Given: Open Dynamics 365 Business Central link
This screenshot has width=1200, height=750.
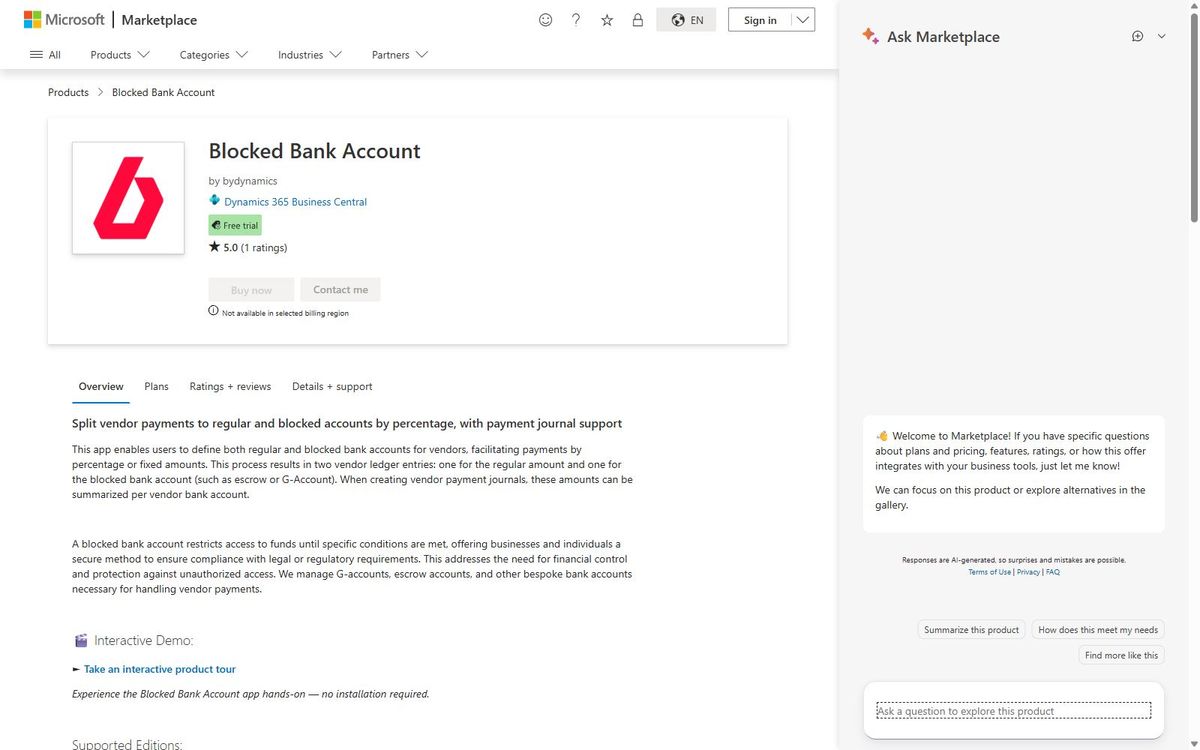Looking at the screenshot, I should click(x=295, y=202).
